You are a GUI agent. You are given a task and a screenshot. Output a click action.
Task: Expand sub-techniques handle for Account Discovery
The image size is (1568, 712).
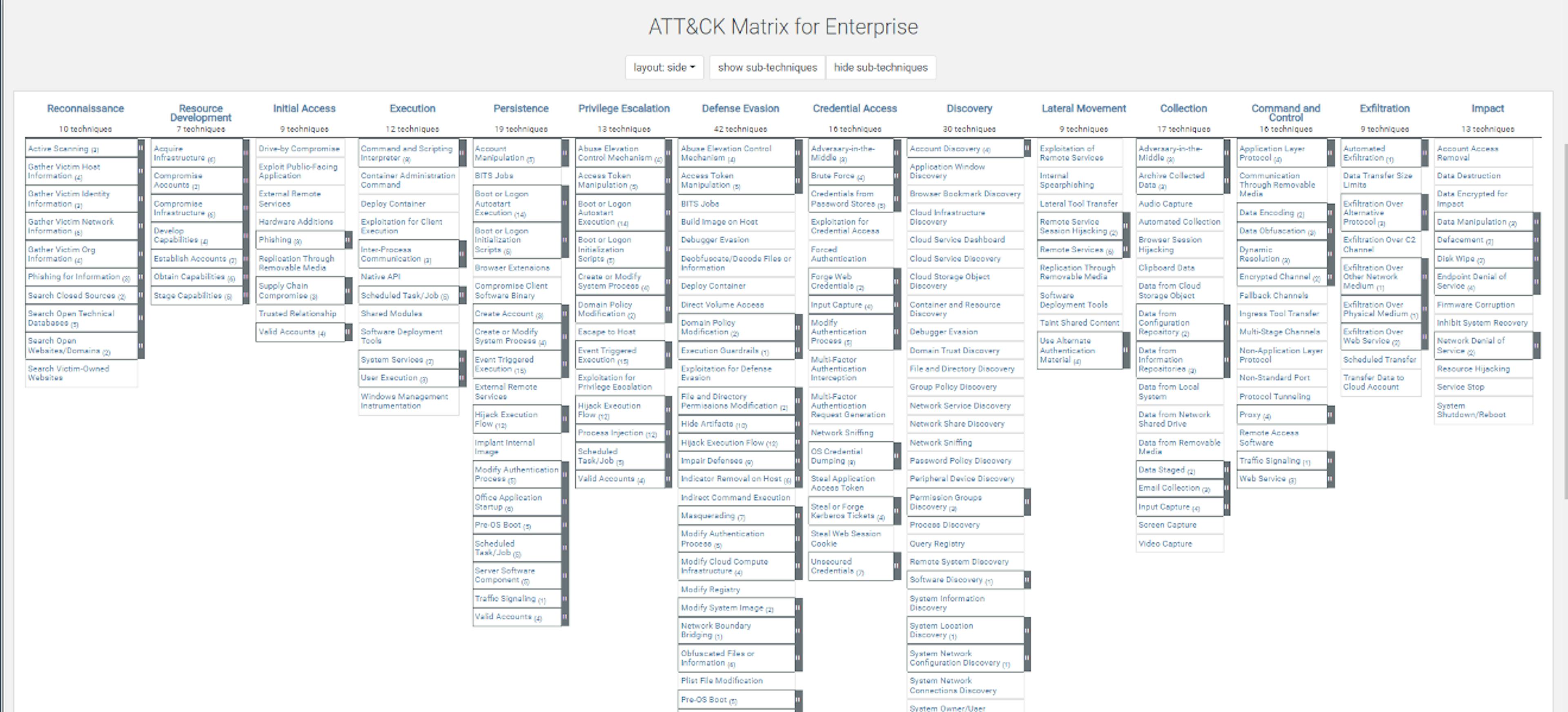1027,149
